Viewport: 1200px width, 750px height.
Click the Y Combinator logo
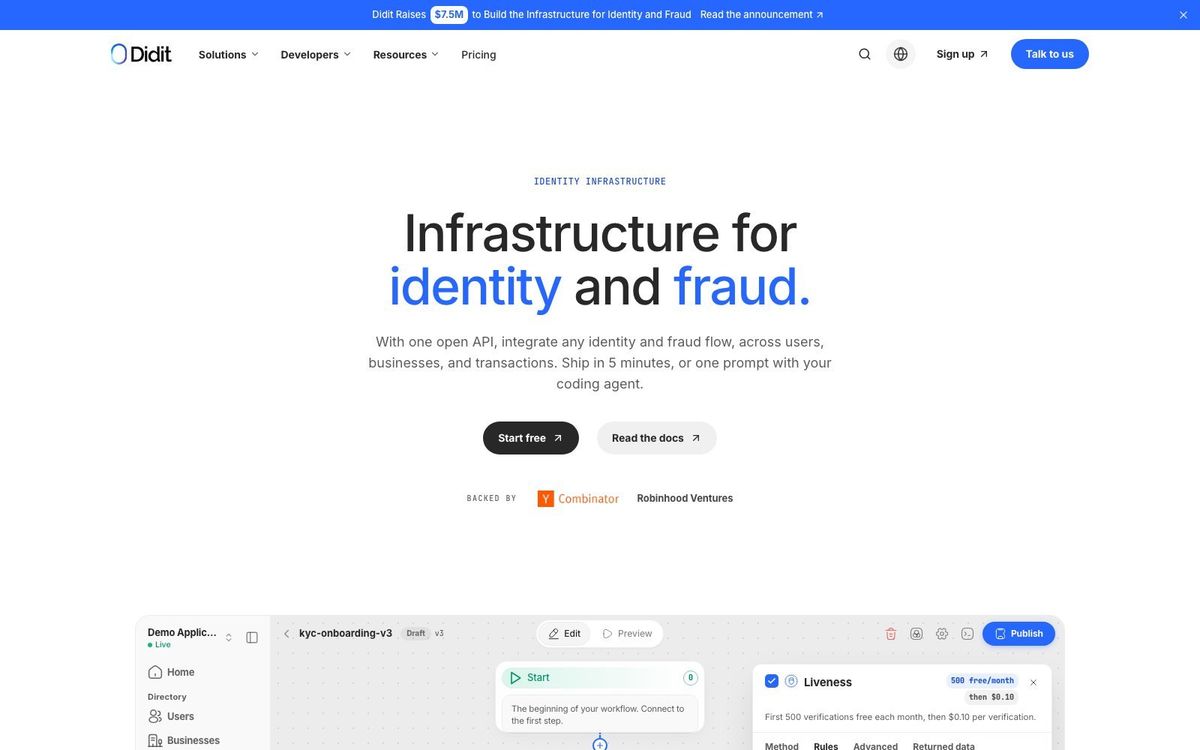point(578,498)
